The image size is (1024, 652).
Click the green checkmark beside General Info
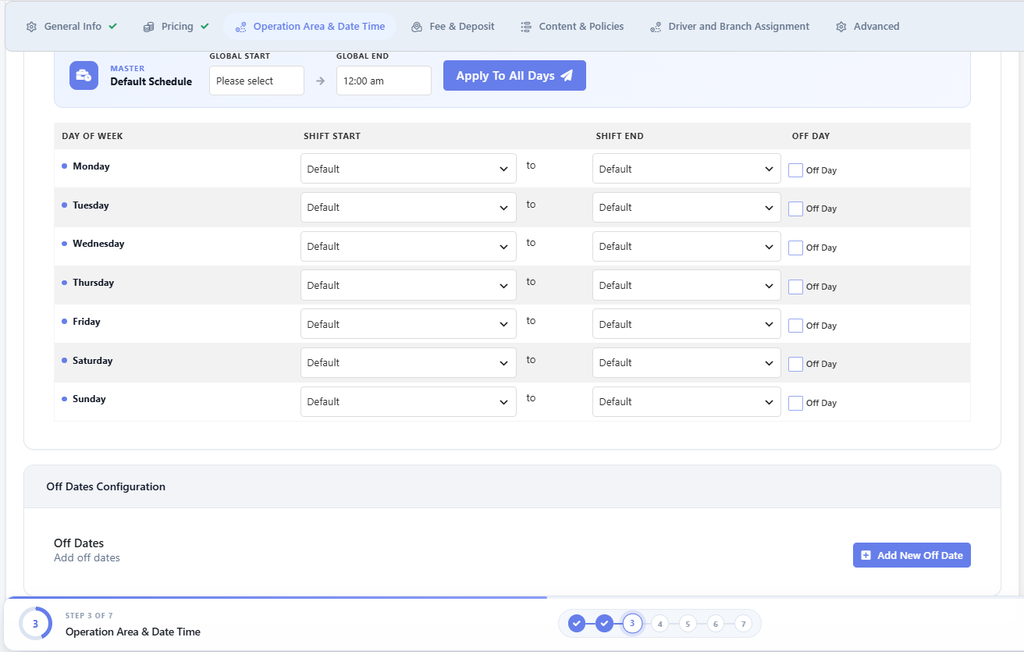pyautogui.click(x=113, y=26)
